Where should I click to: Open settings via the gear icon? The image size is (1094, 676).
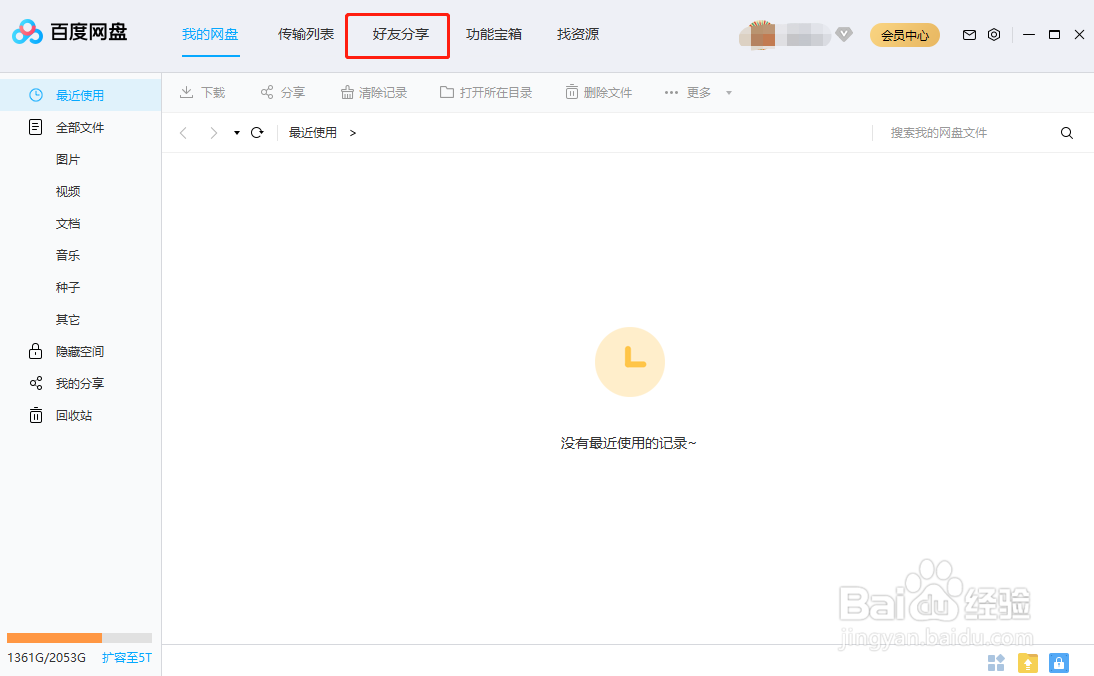(993, 34)
